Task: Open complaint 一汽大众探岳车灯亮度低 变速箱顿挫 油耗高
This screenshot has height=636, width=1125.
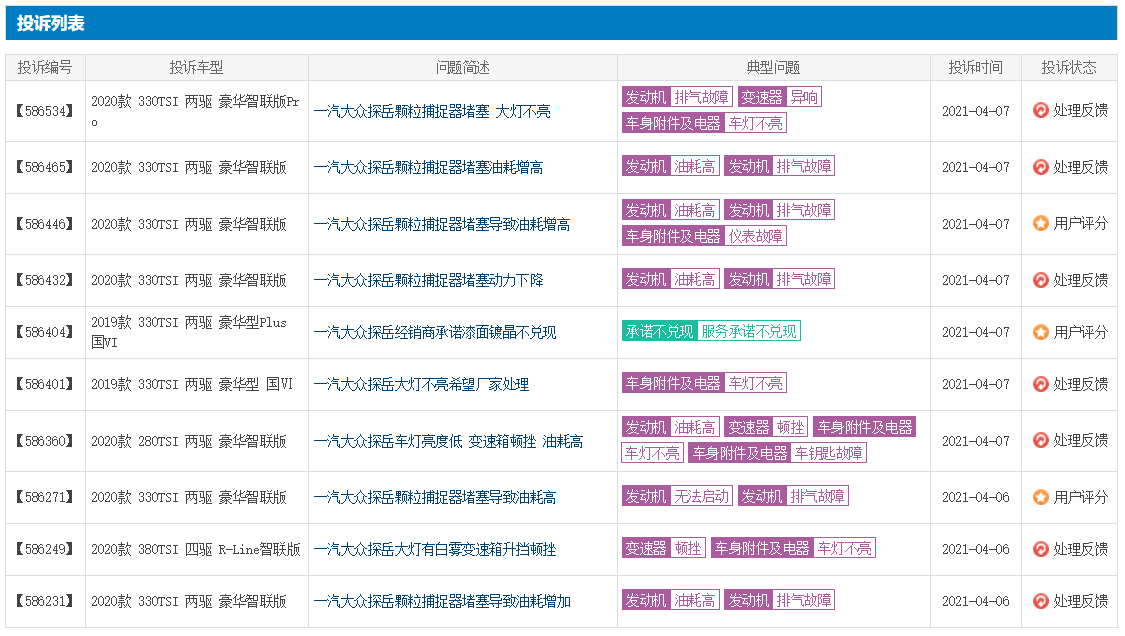Action: [448, 441]
